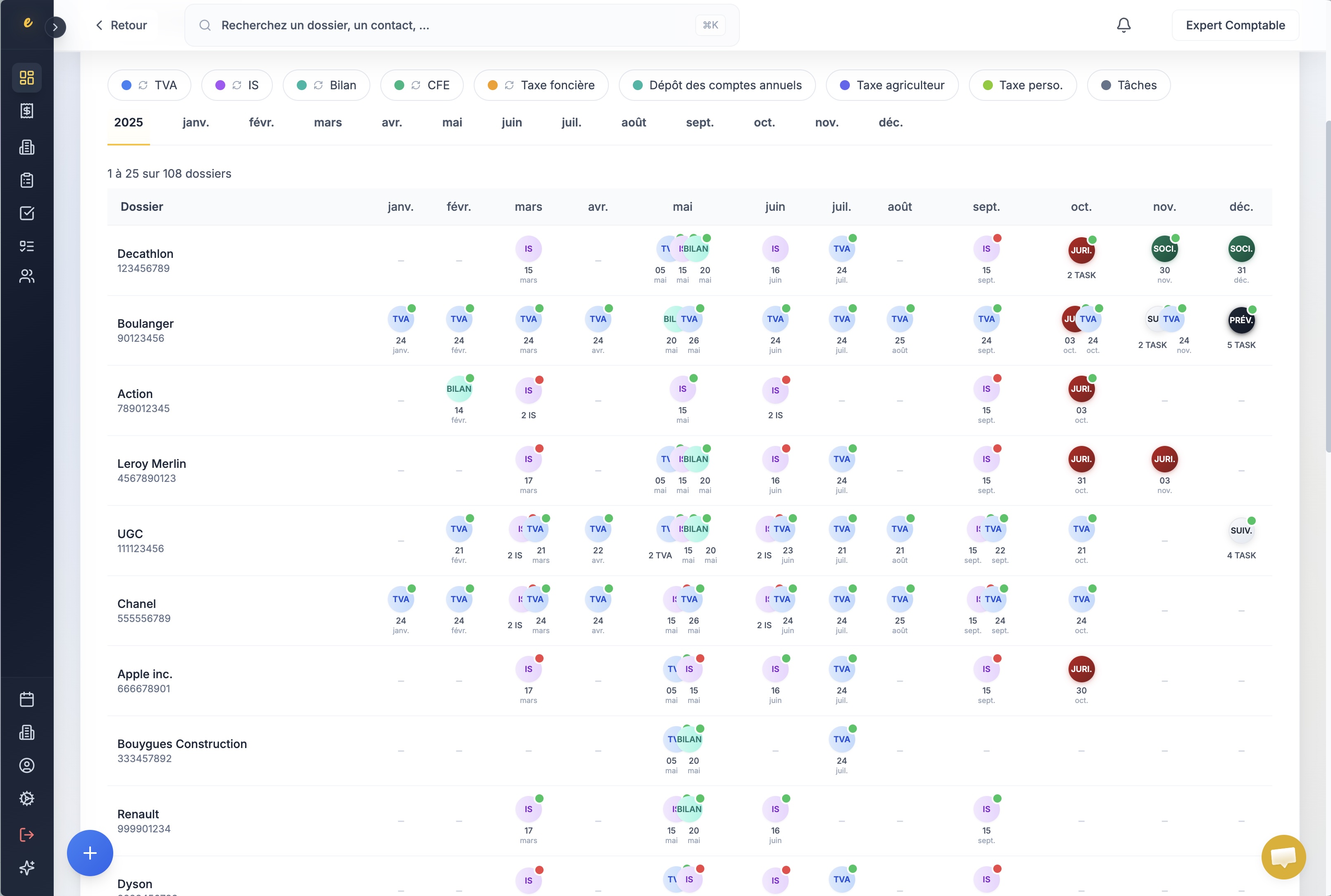Open the contacts people icon in sidebar

[27, 276]
